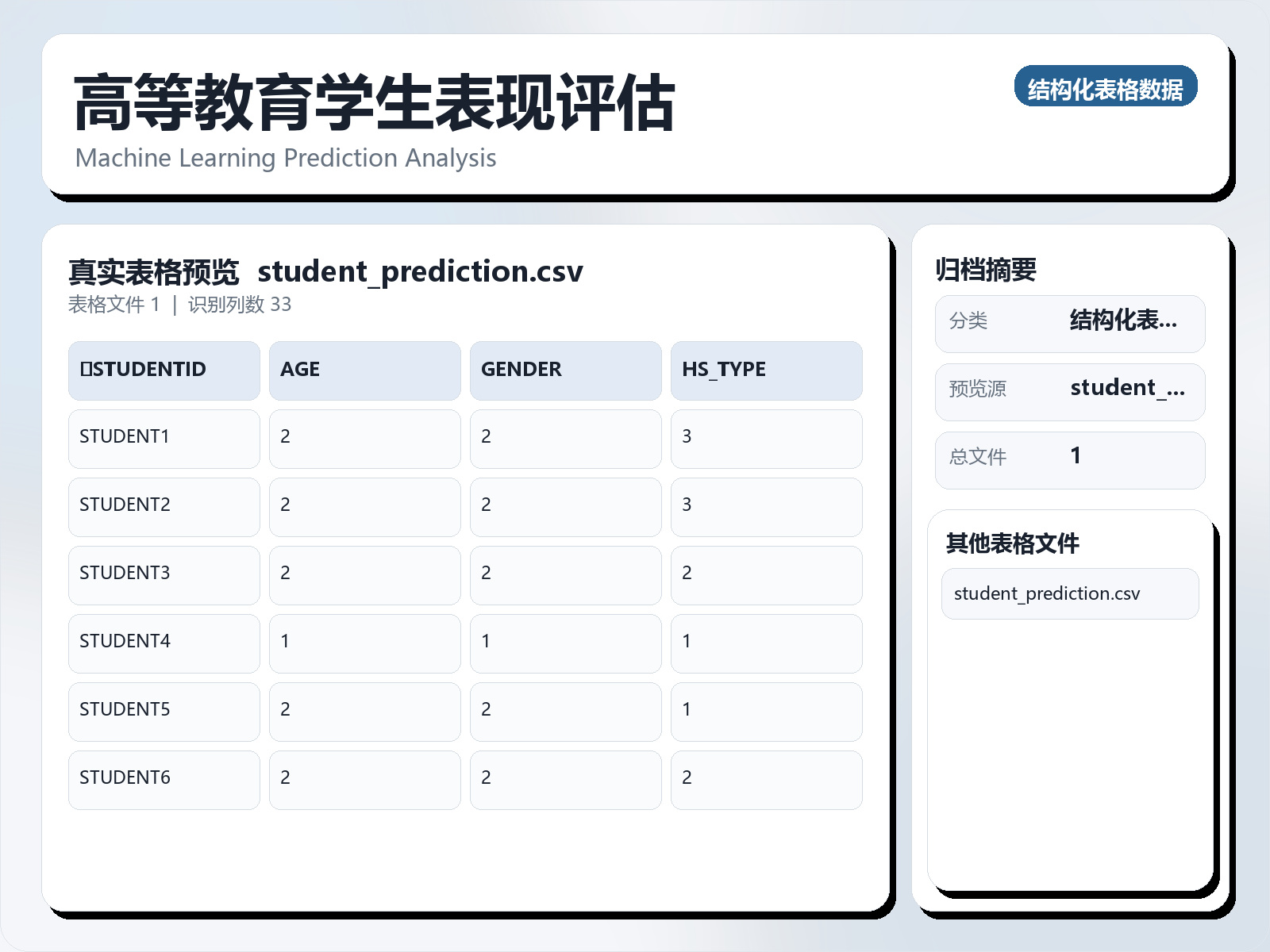Viewport: 1270px width, 952px height.
Task: Open the Machine Learning Prediction Analysis subtitle
Action: (286, 158)
